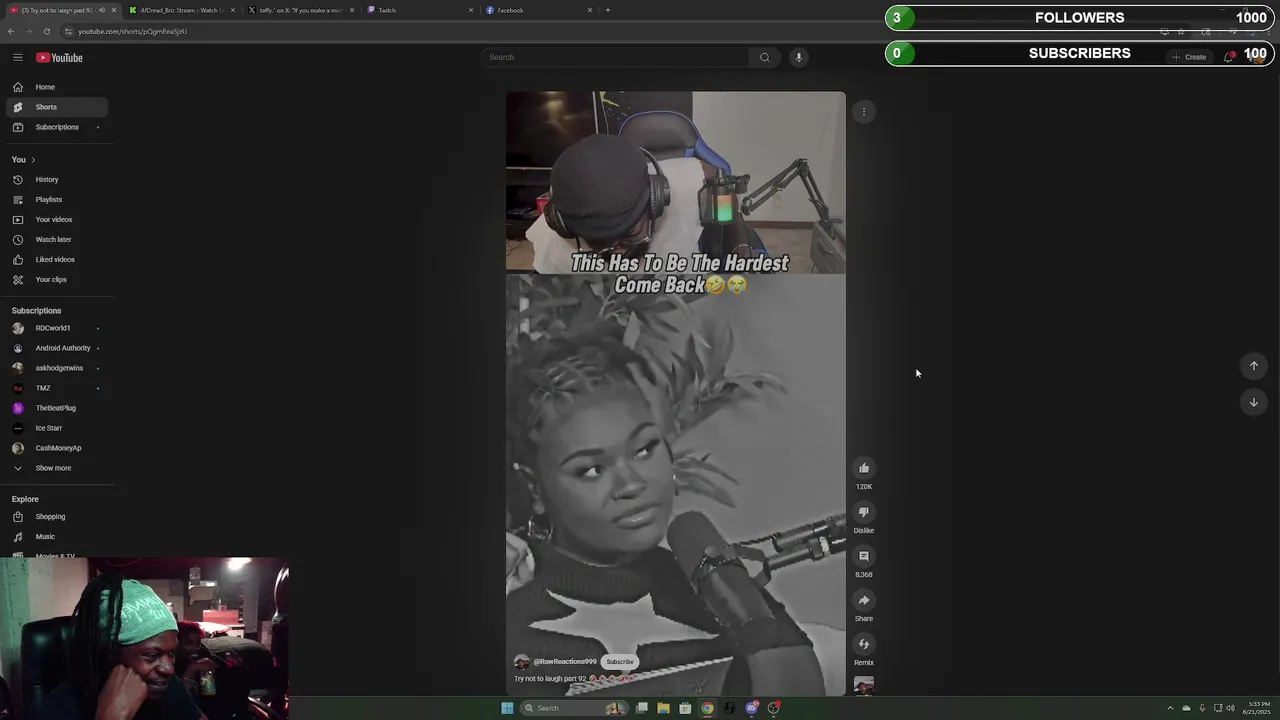
Task: Open the Windows Start menu
Action: [507, 708]
